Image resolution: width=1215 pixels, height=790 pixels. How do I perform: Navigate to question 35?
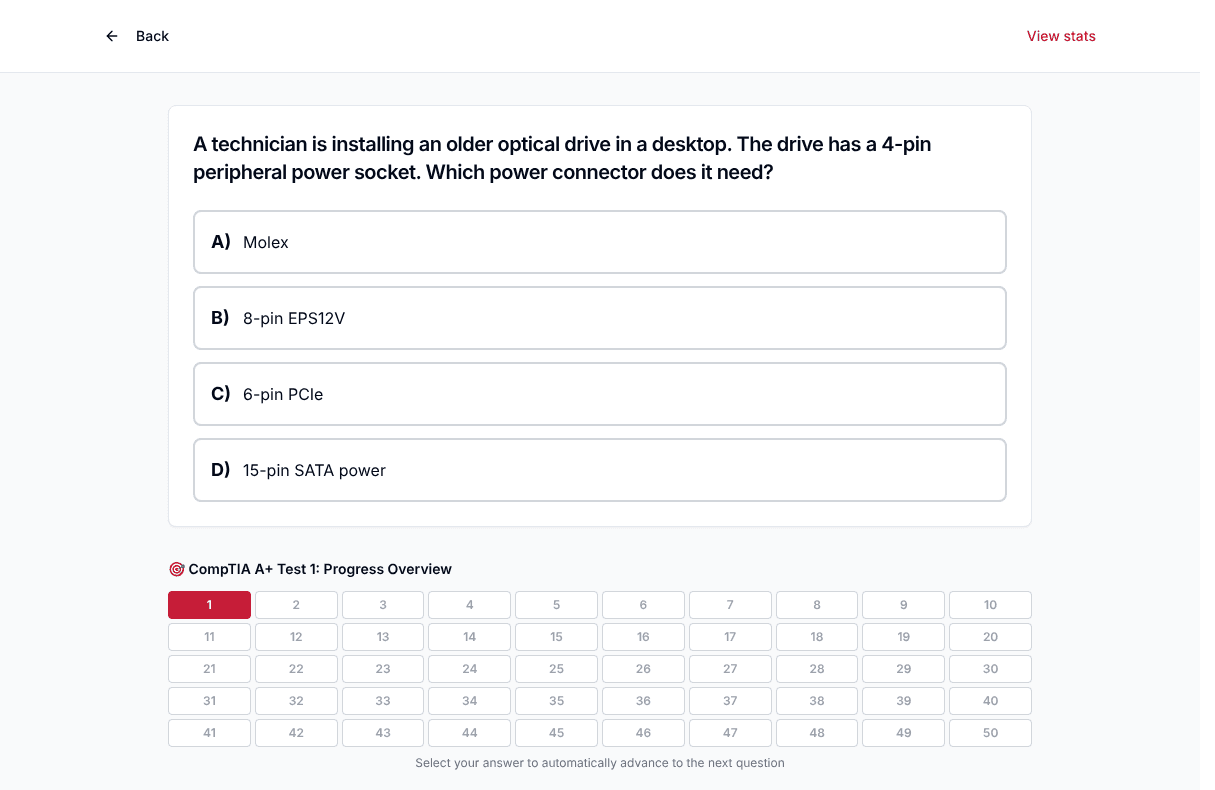point(556,701)
